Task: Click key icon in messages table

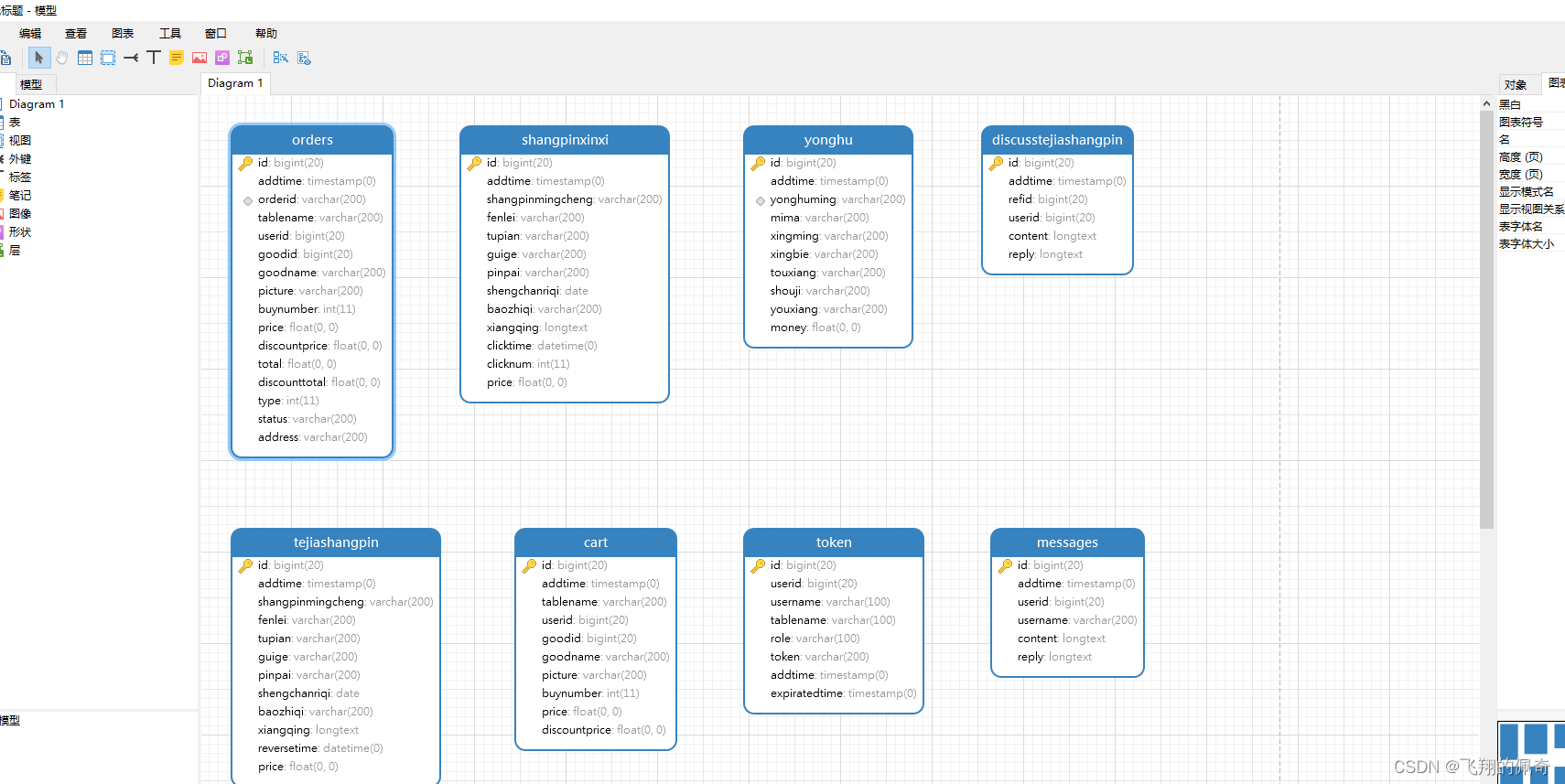Action: click(1005, 565)
